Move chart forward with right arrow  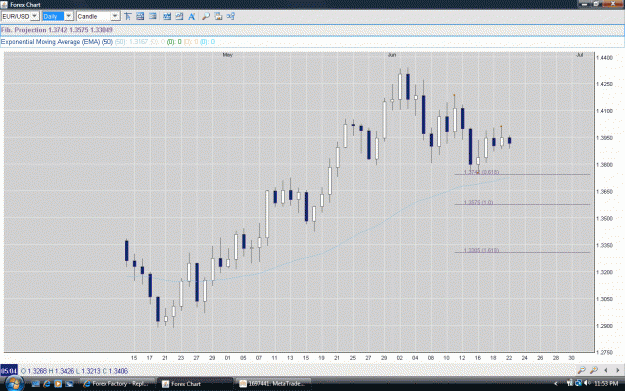click(x=617, y=370)
